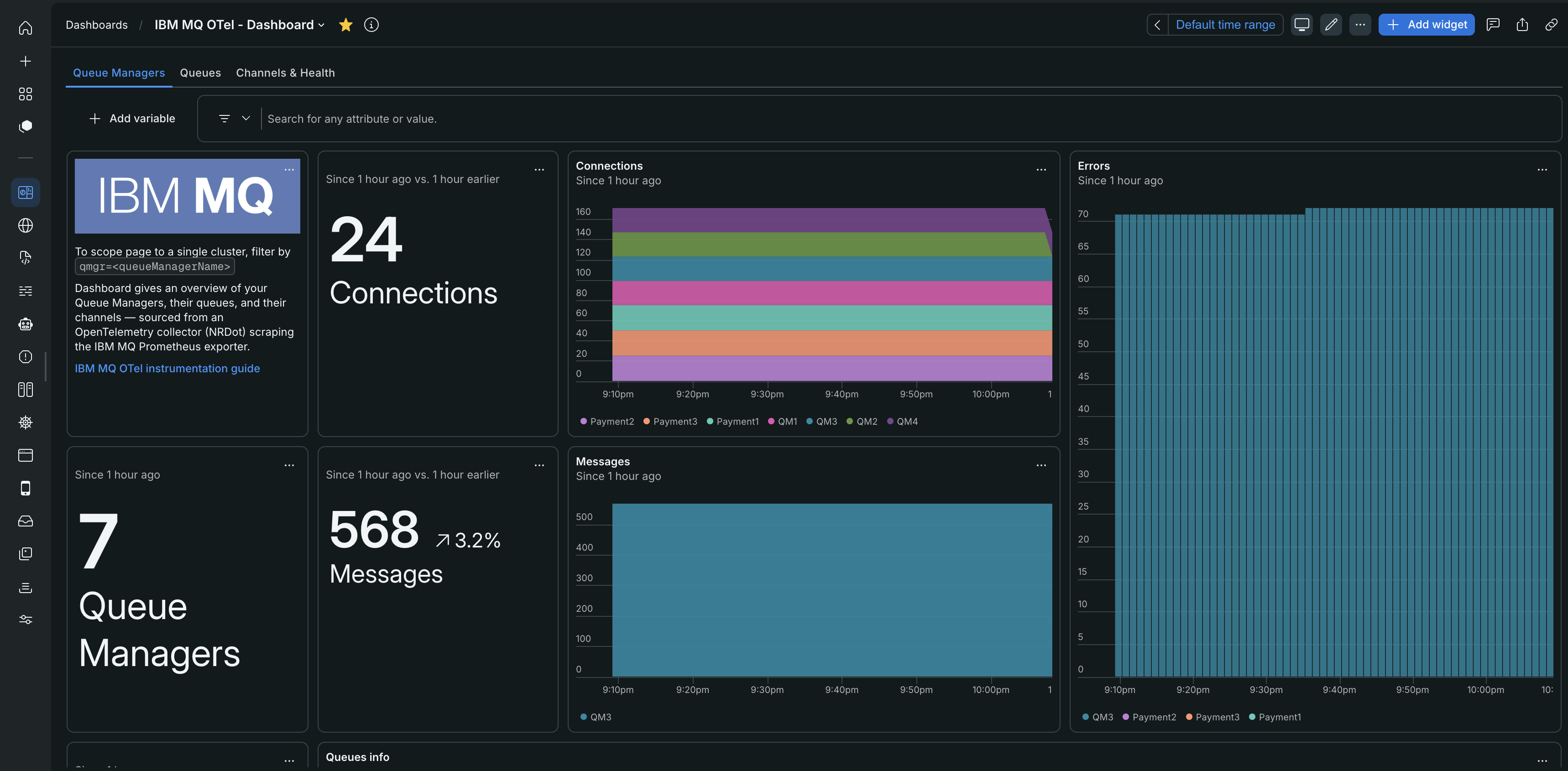The image size is (1568, 771).
Task: Open the logs list icon in sidebar
Action: [x=26, y=291]
